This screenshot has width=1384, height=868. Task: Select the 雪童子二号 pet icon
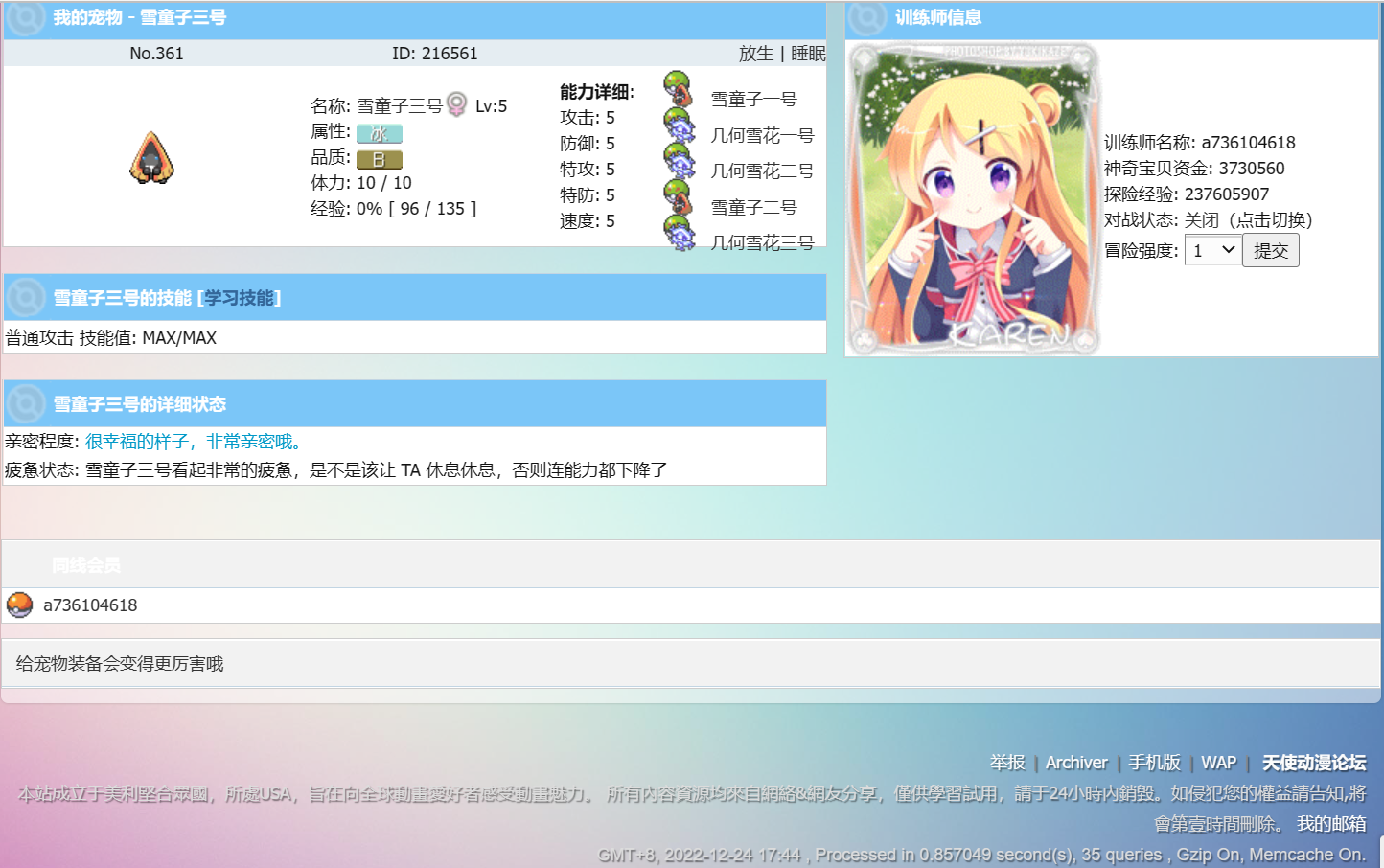679,197
